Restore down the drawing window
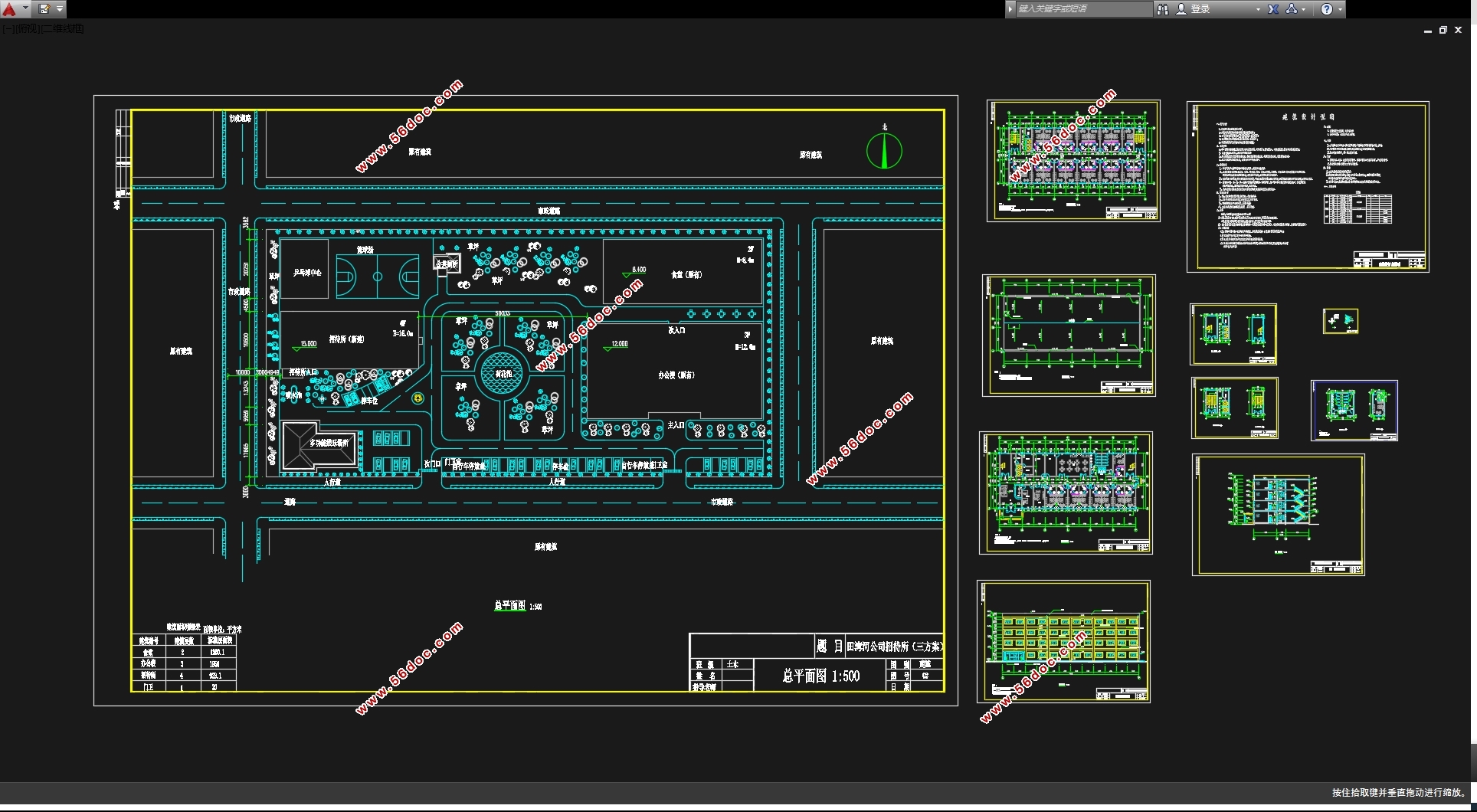The image size is (1477, 812). (1443, 30)
